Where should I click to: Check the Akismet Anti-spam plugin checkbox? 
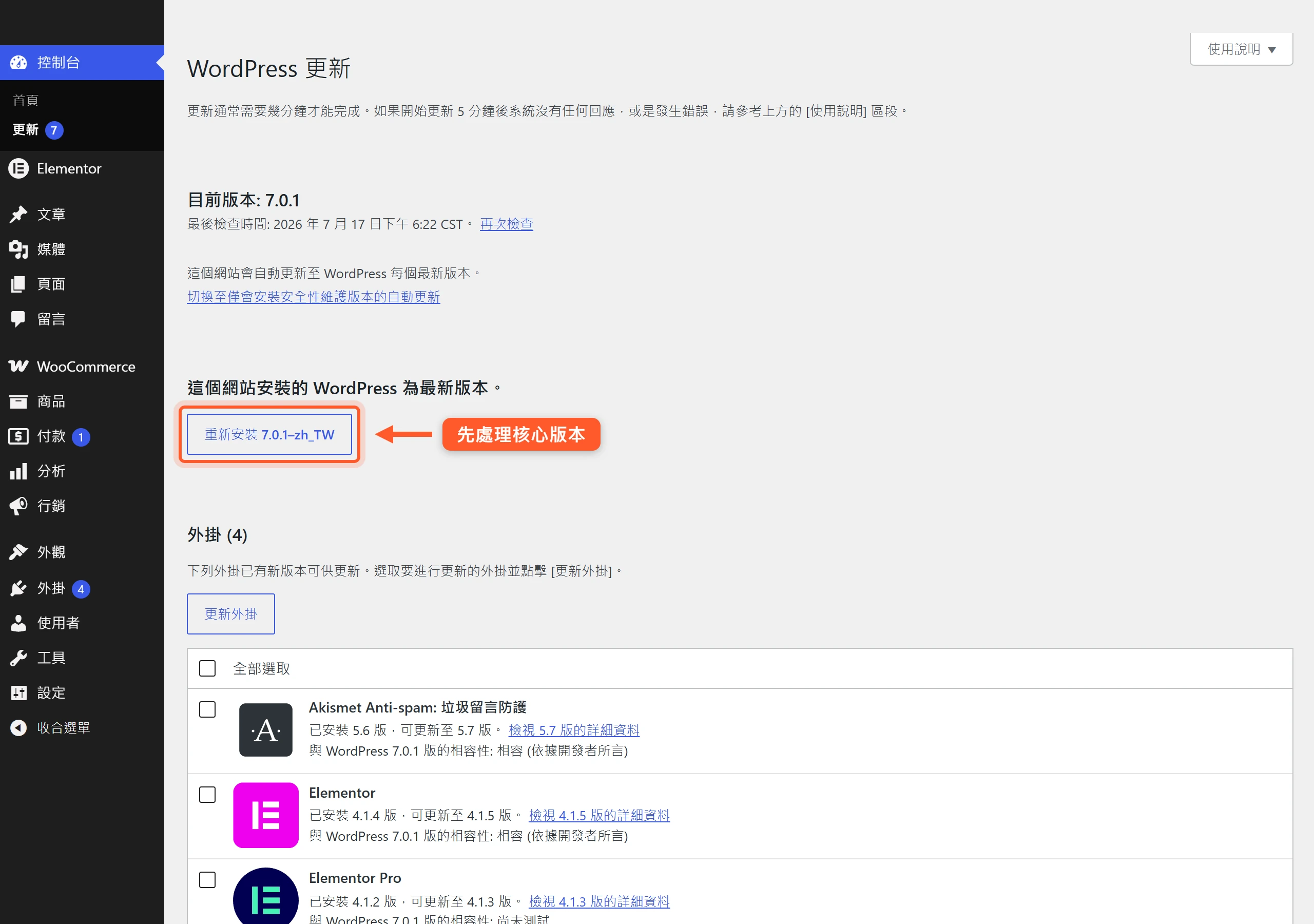pos(207,709)
